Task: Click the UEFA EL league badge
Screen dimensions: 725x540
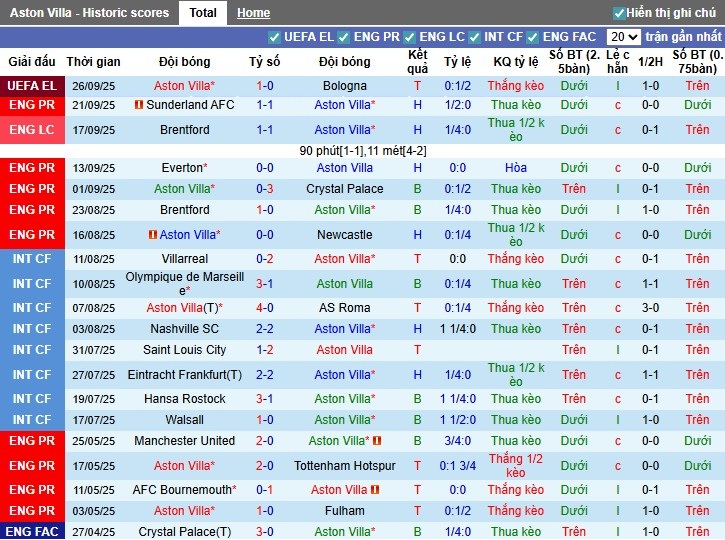Action: click(32, 86)
